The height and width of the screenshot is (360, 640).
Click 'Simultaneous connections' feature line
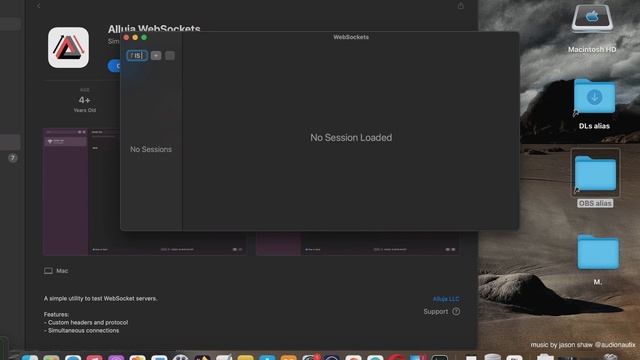coord(82,331)
